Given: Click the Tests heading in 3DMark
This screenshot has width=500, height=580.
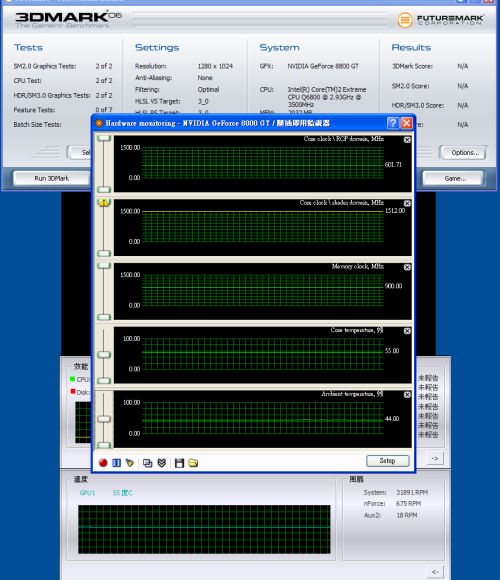Looking at the screenshot, I should [28, 47].
